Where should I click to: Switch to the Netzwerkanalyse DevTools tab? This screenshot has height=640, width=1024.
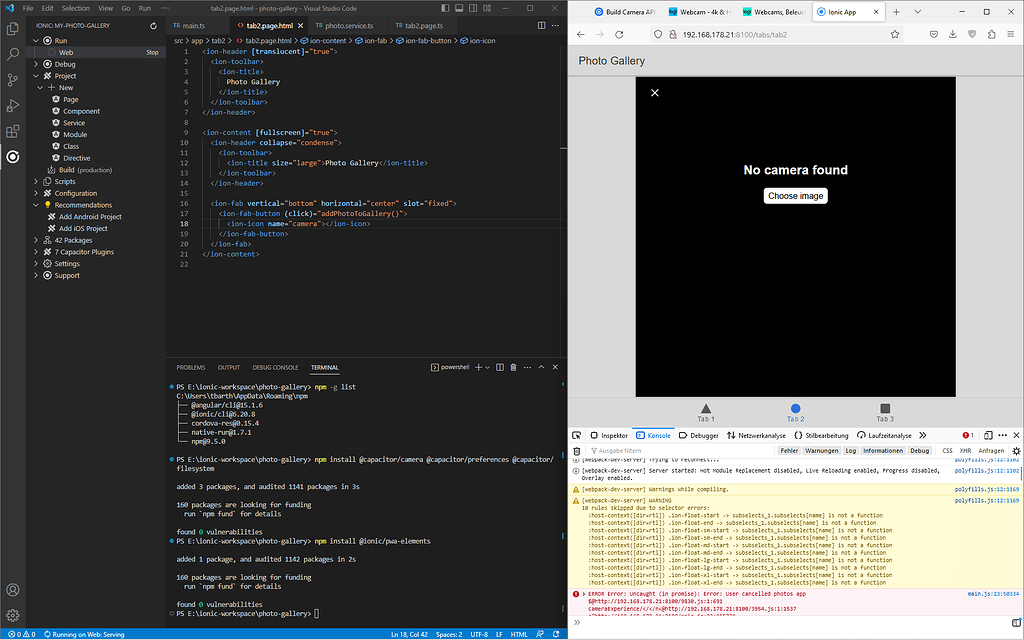coord(756,435)
